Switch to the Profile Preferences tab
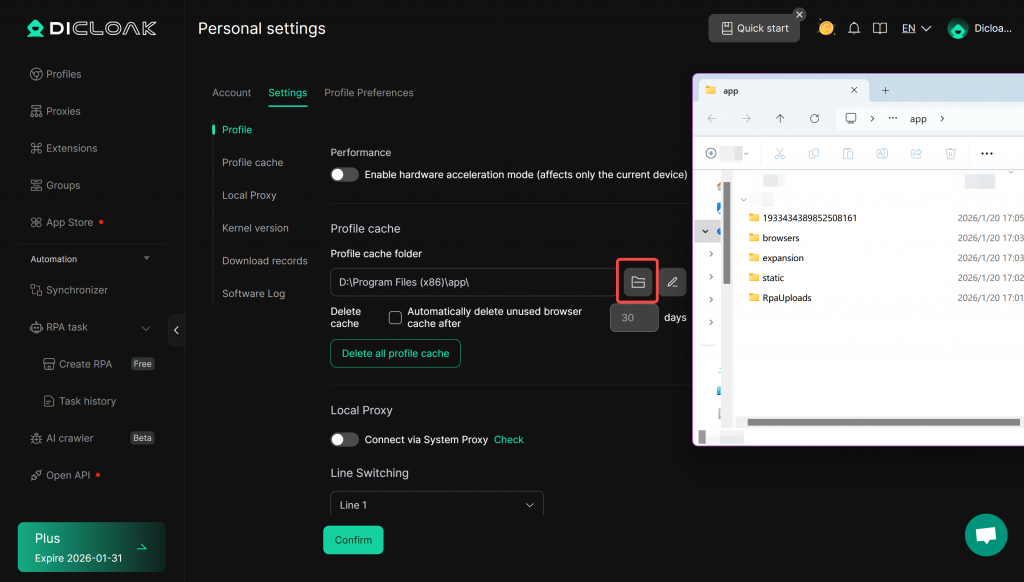The height and width of the screenshot is (582, 1024). click(368, 93)
